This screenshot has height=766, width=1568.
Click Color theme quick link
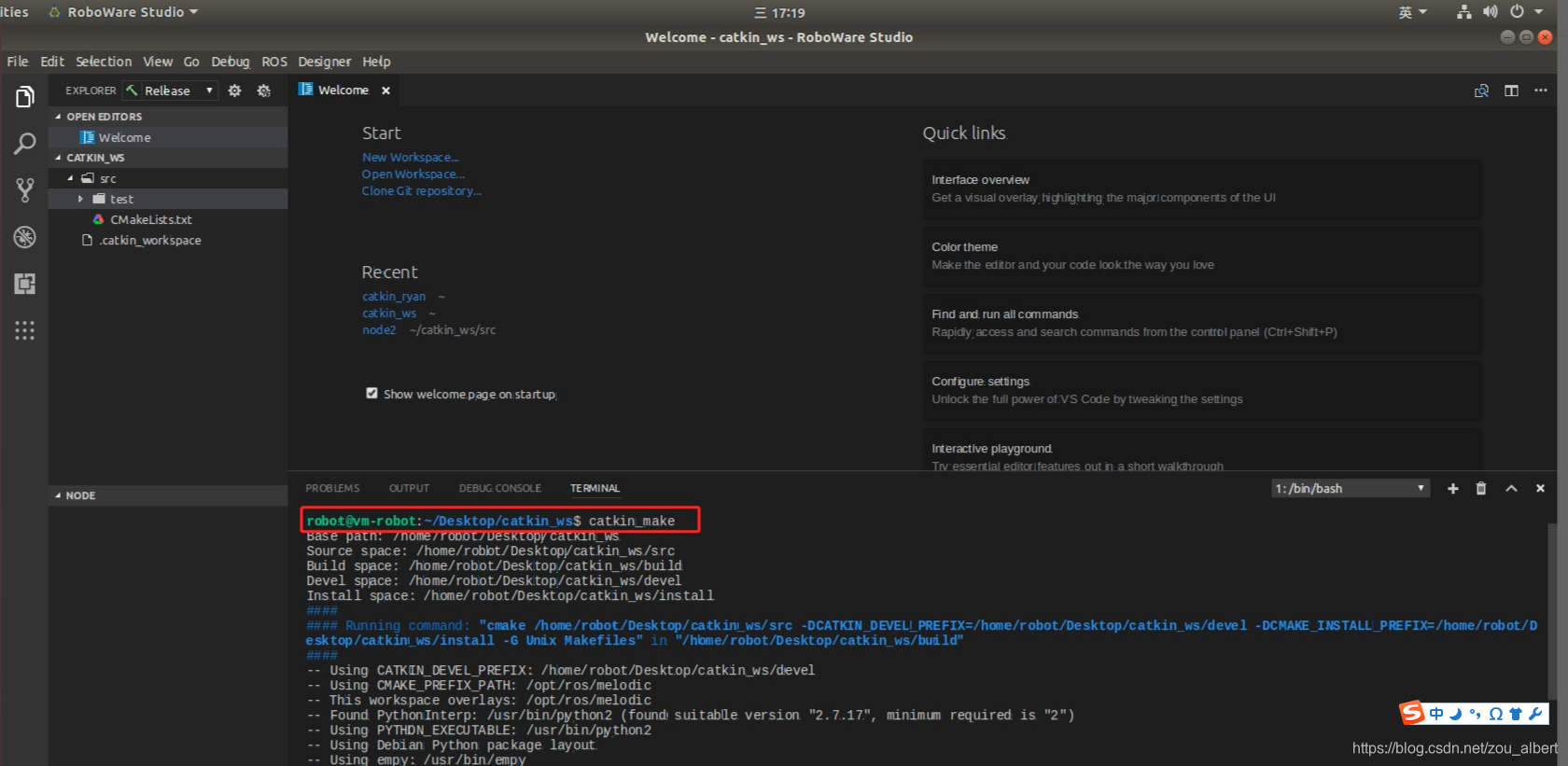[1201, 257]
